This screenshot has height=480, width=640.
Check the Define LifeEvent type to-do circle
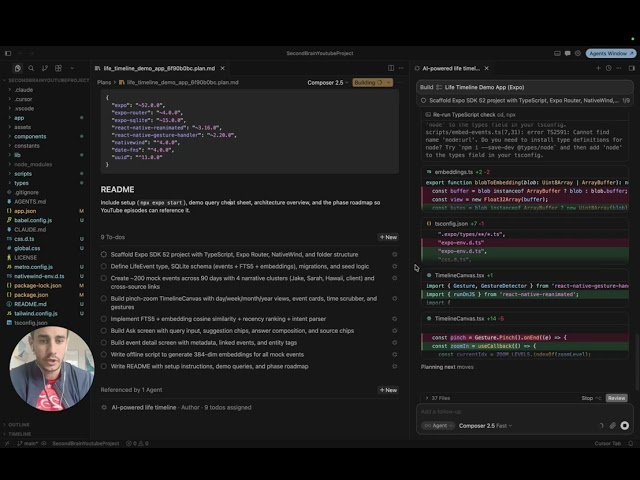pos(104,266)
